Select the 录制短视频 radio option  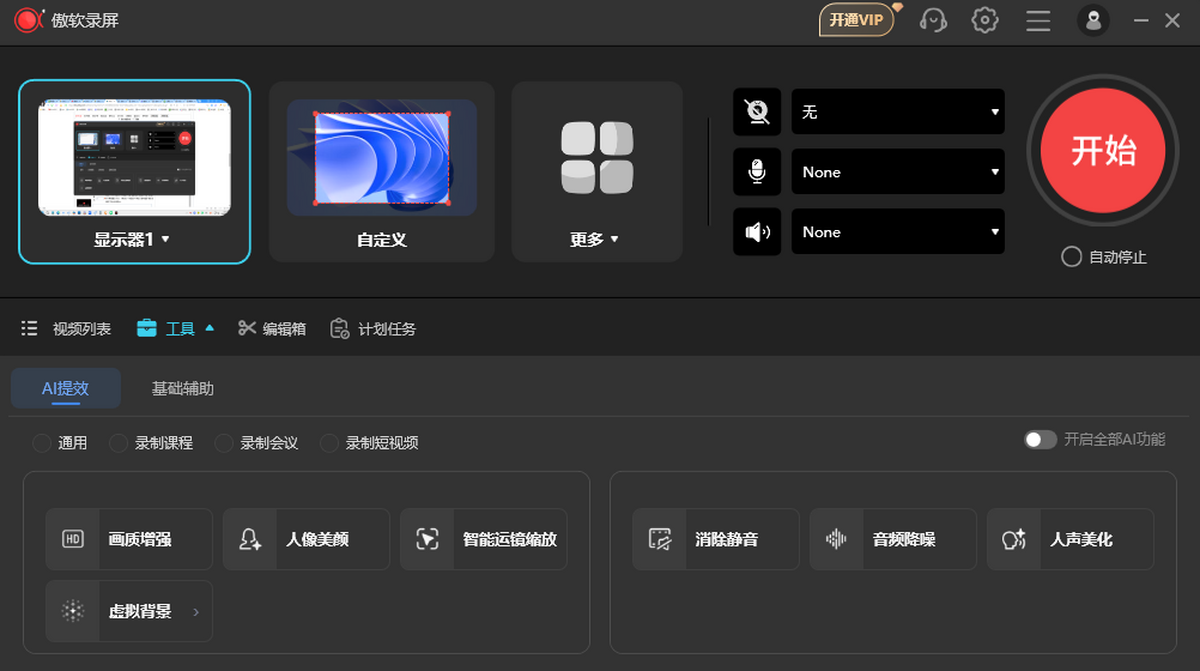(329, 443)
